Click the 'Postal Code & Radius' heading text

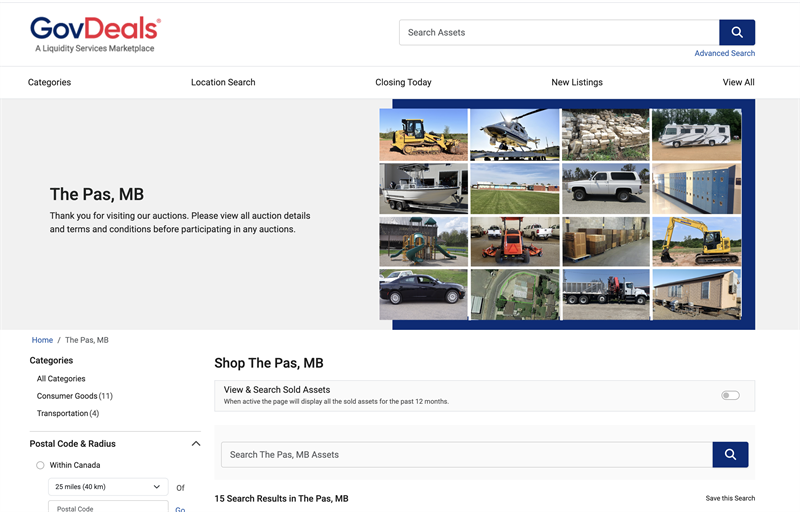(x=72, y=444)
